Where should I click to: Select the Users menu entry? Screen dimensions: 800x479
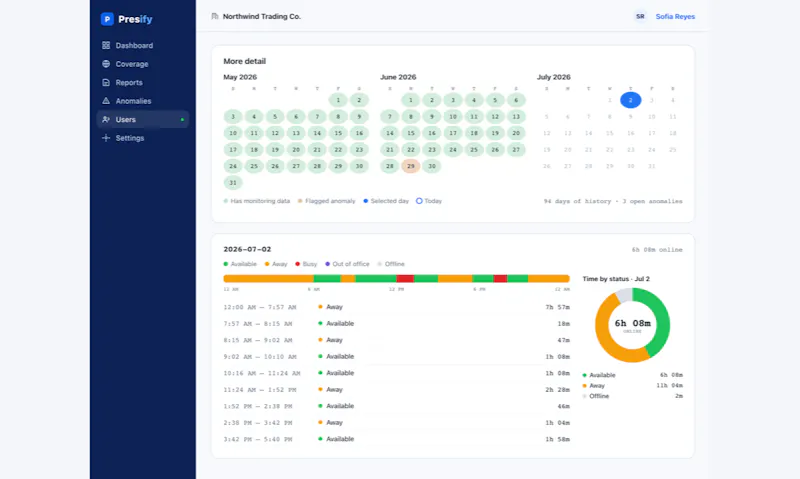(142, 119)
